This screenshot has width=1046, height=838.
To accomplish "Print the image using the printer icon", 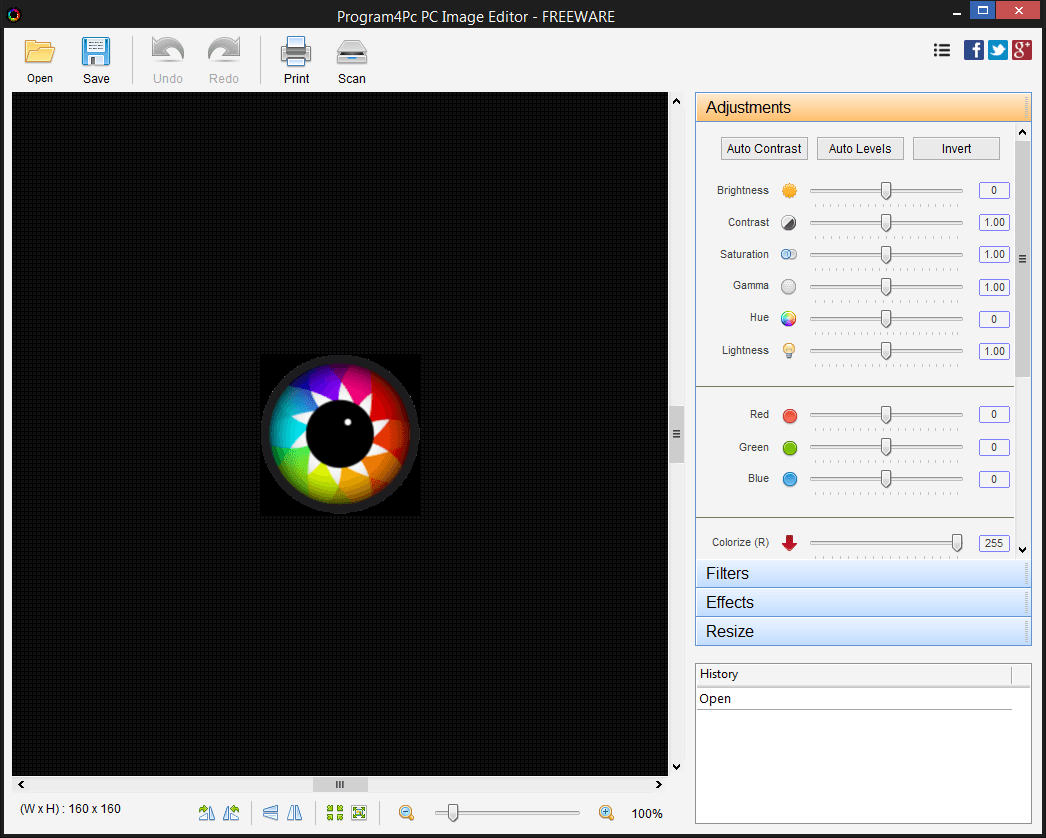I will click(x=296, y=52).
